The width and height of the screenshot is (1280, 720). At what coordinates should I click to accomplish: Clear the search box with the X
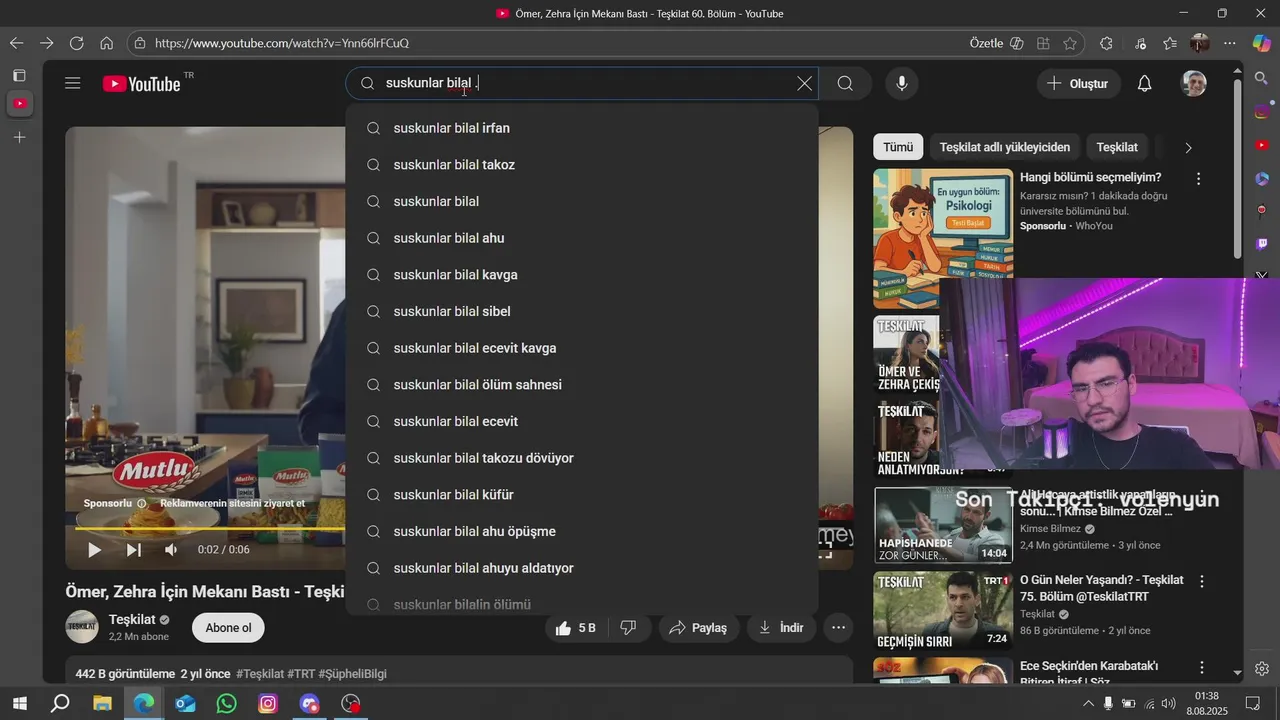pos(804,83)
